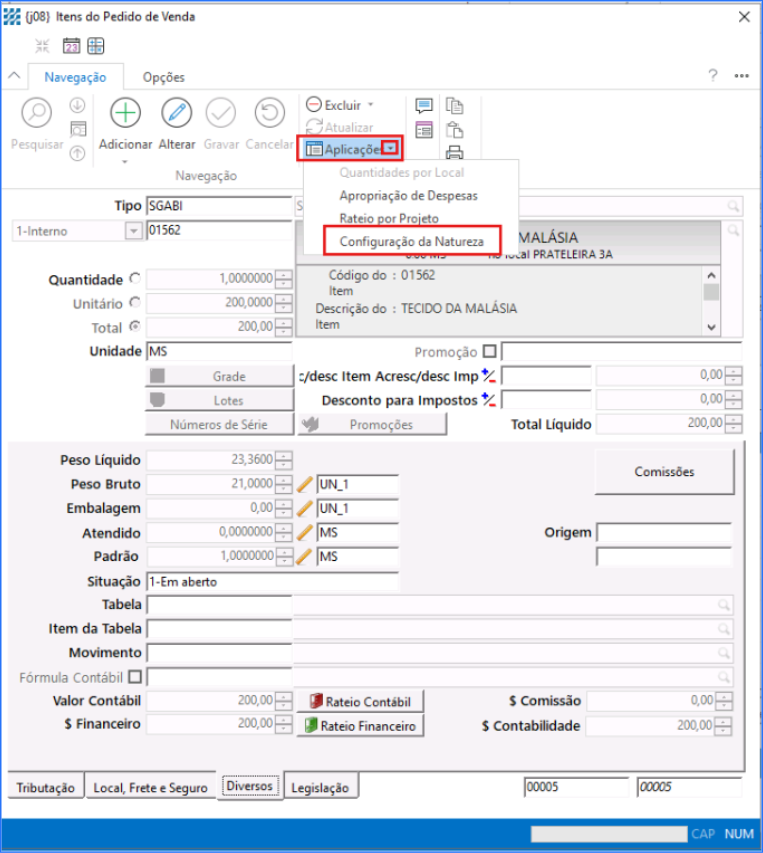Screen dimensions: 763x853
Task: Enable the Promoção checkbox
Action: pos(489,352)
